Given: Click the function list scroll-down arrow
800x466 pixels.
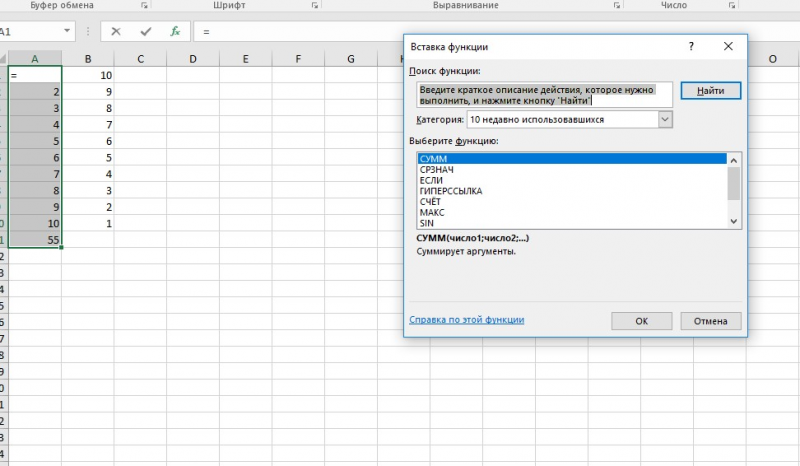Looking at the screenshot, I should tap(734, 222).
